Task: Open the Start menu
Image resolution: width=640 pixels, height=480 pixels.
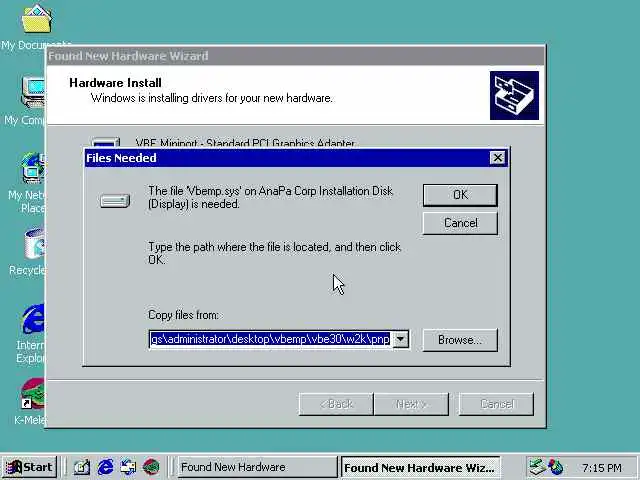Action: (30, 467)
